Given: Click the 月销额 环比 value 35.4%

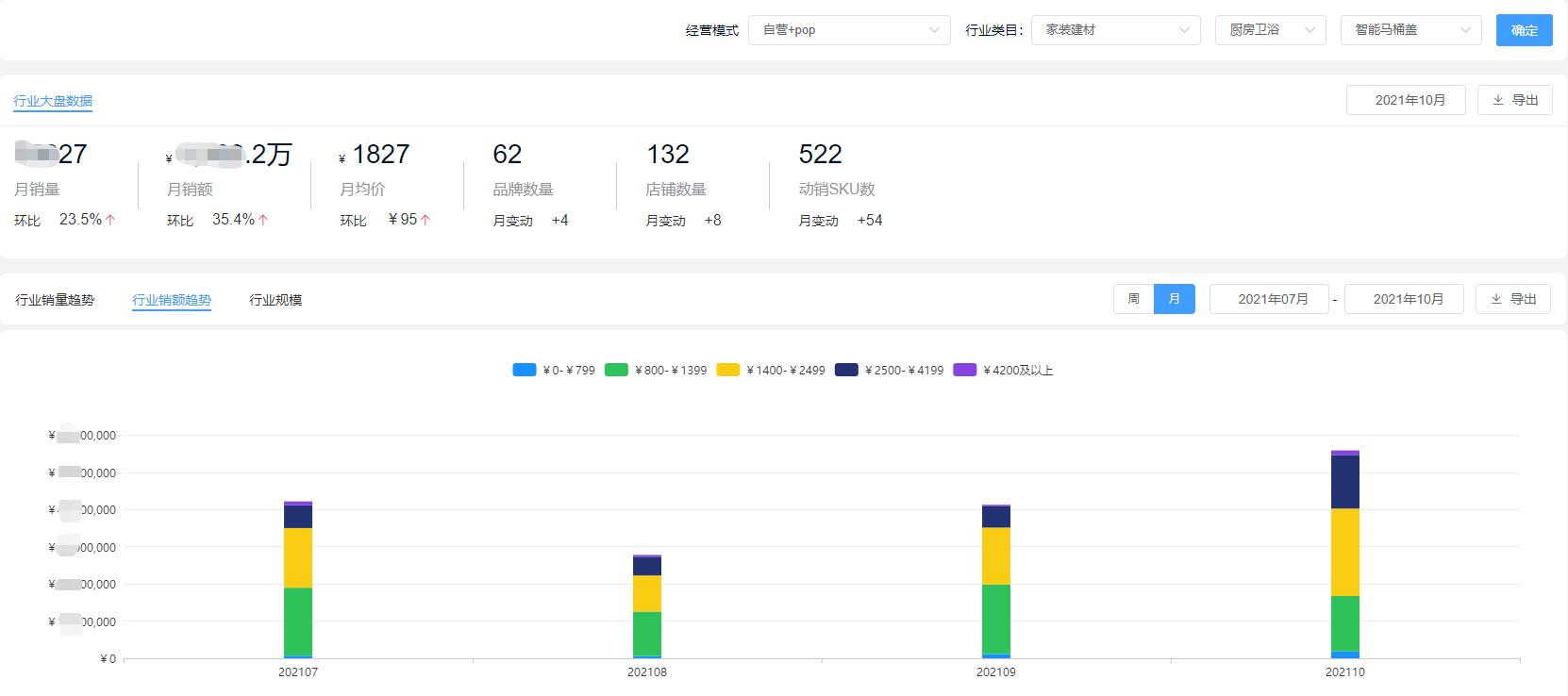Looking at the screenshot, I should pyautogui.click(x=233, y=220).
